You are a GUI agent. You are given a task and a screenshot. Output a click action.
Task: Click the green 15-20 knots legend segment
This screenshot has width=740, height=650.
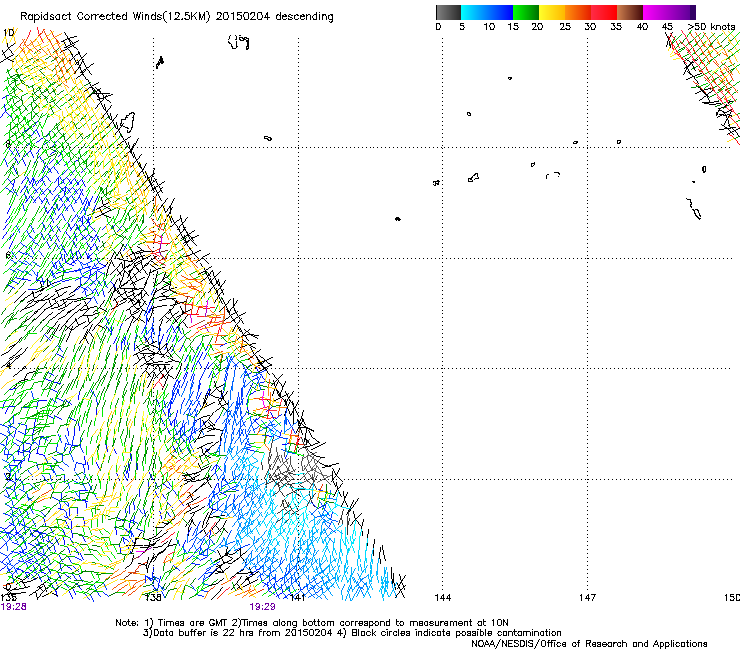click(x=526, y=12)
